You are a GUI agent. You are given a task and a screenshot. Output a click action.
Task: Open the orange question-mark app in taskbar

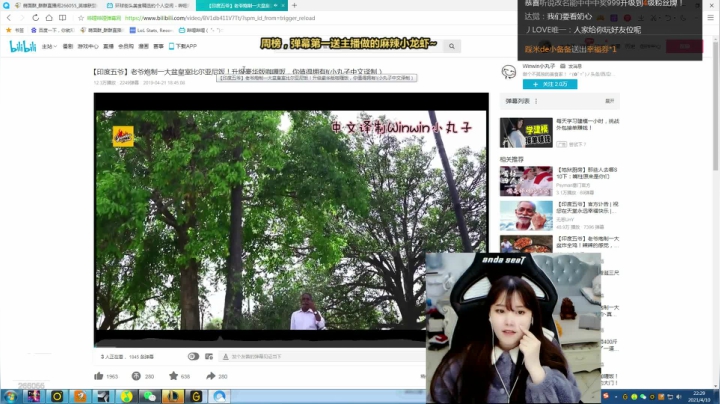tap(80, 396)
